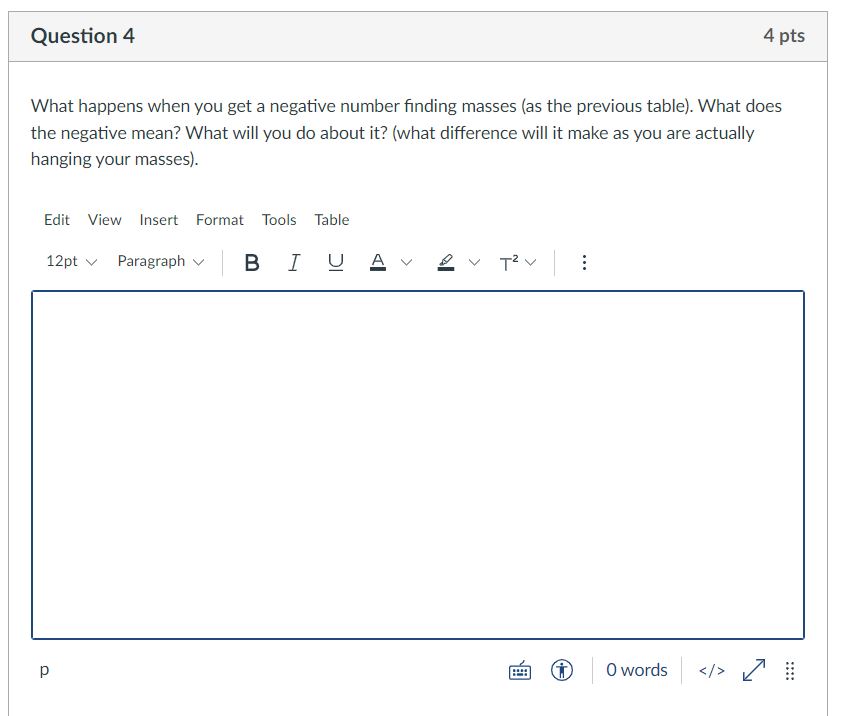Open the Format menu
Image resolution: width=846 pixels, height=716 pixels.
point(219,220)
